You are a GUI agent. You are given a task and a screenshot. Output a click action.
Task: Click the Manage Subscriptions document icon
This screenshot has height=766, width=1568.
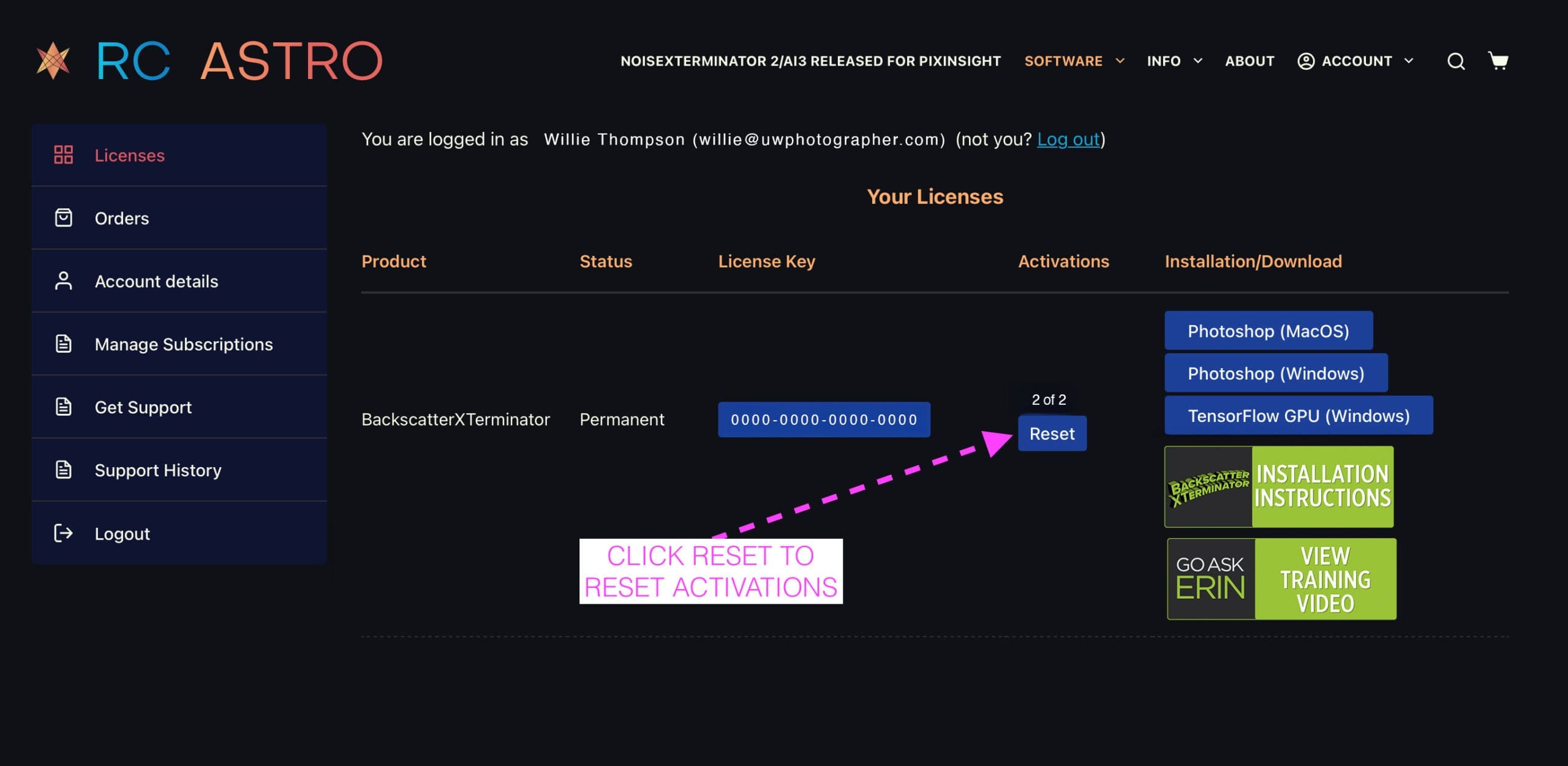[x=64, y=344]
